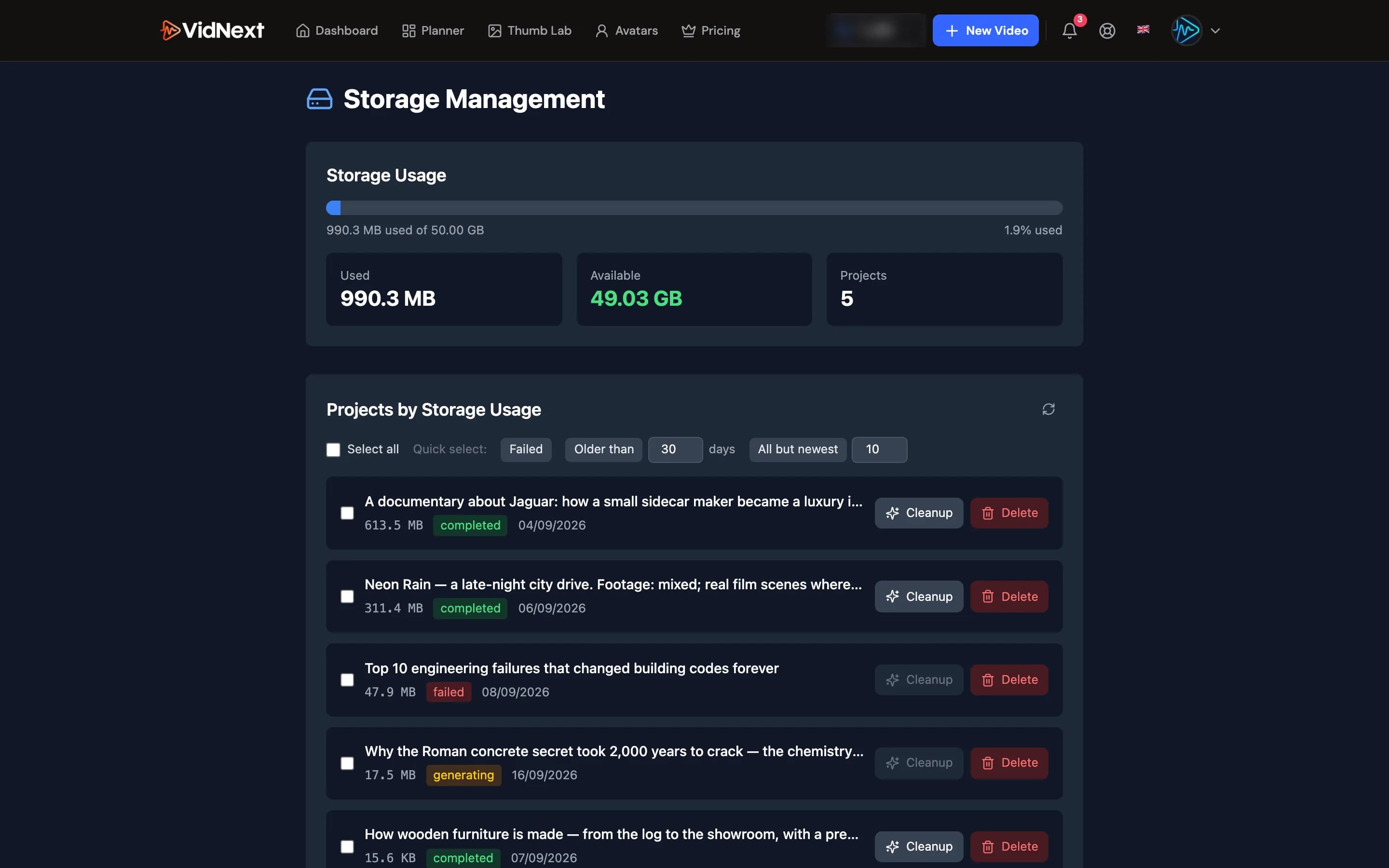The width and height of the screenshot is (1389, 868).
Task: Click the Jaguar documentary project title
Action: [613, 501]
